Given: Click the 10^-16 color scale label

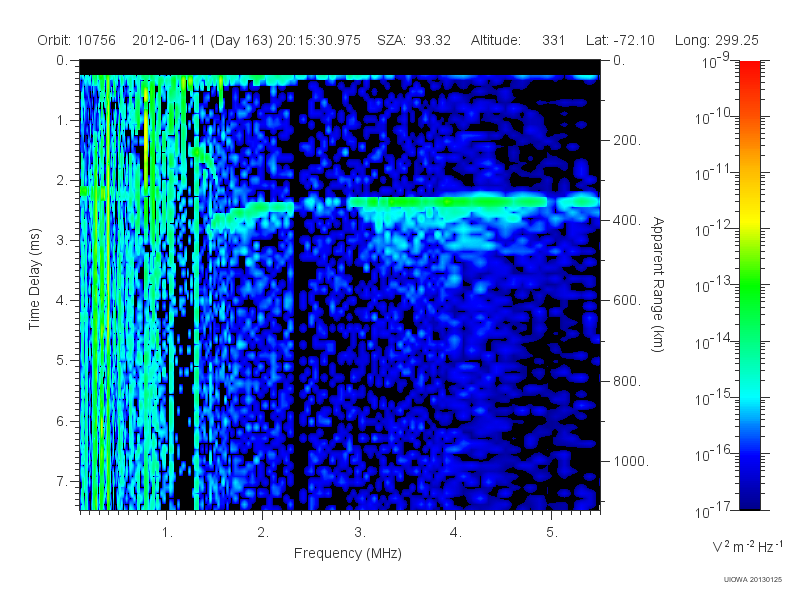Looking at the screenshot, I should coord(714,454).
